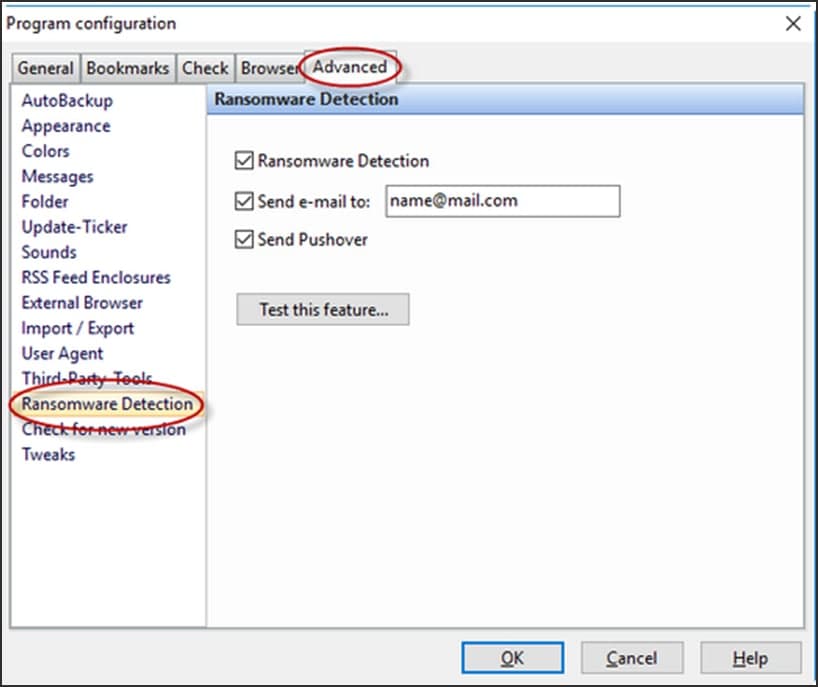Select the Check tab
The width and height of the screenshot is (818, 687).
pyautogui.click(x=205, y=68)
